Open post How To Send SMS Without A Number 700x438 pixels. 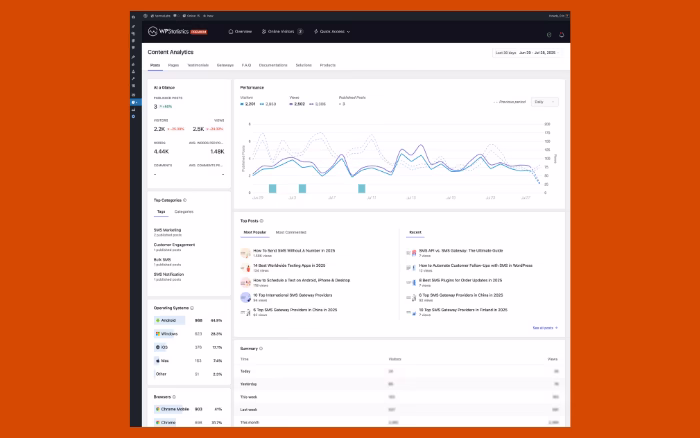(294, 250)
